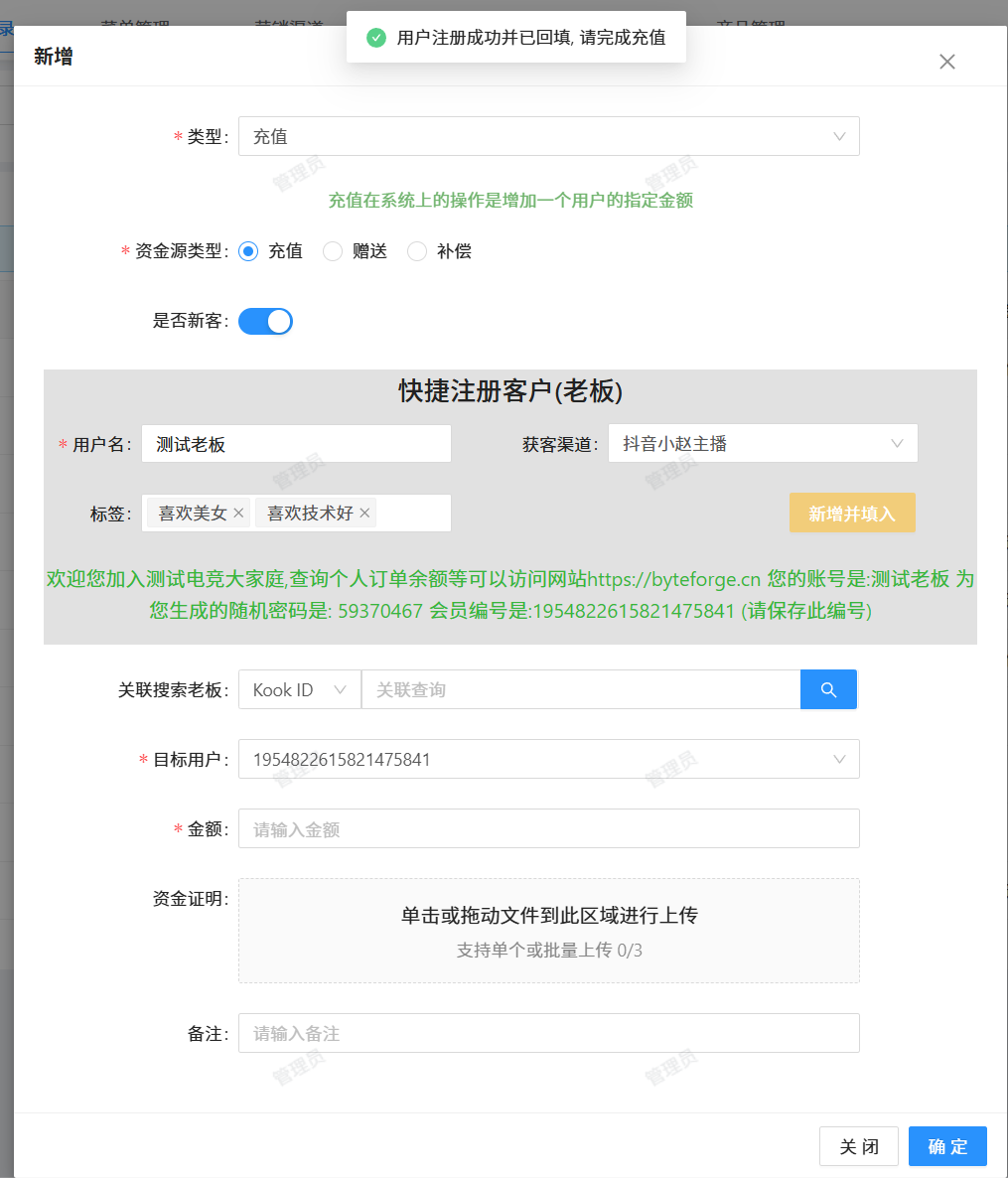Select the 补偿 fund source radio
1008x1178 pixels.
coord(417,251)
